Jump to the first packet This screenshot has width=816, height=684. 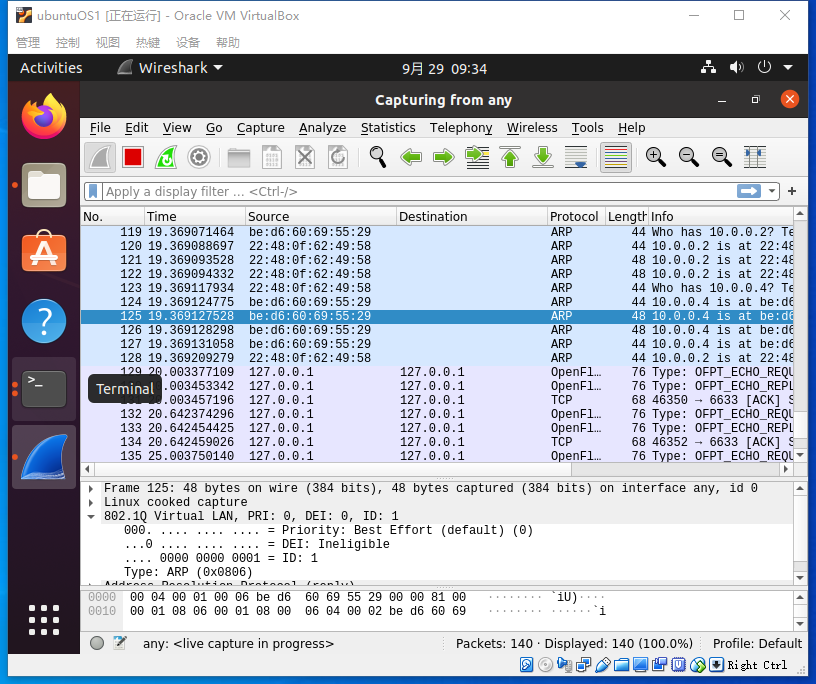[x=510, y=157]
